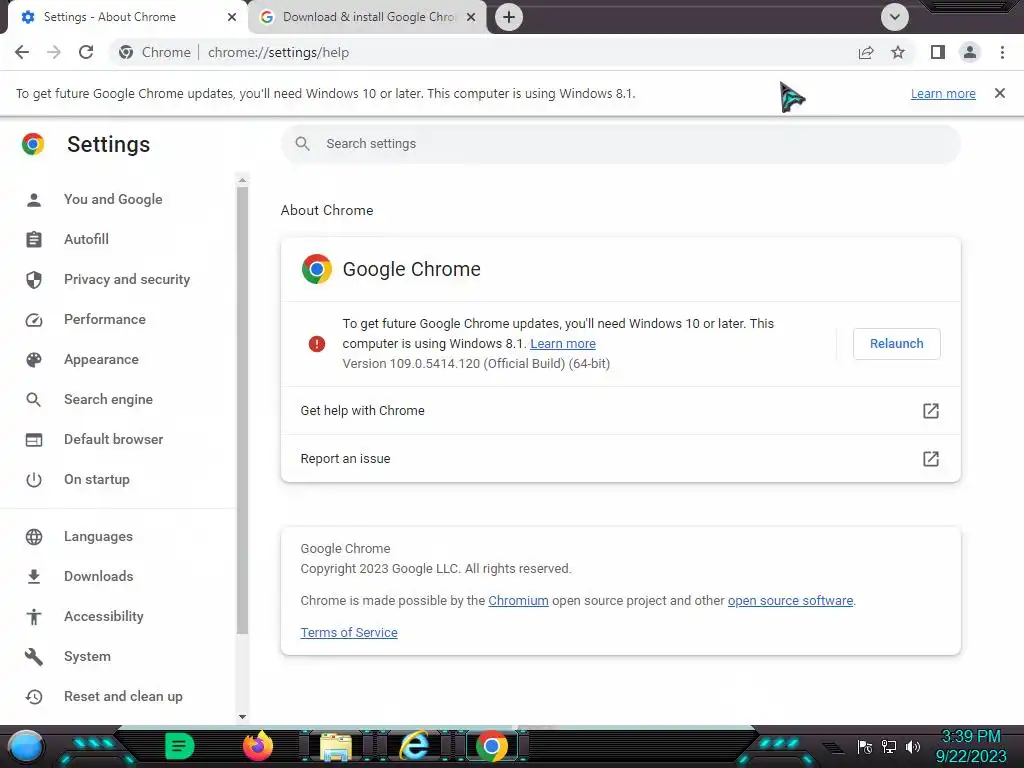The height and width of the screenshot is (768, 1024).
Task: Click the sidebar scrollbar up arrow
Action: 242,180
